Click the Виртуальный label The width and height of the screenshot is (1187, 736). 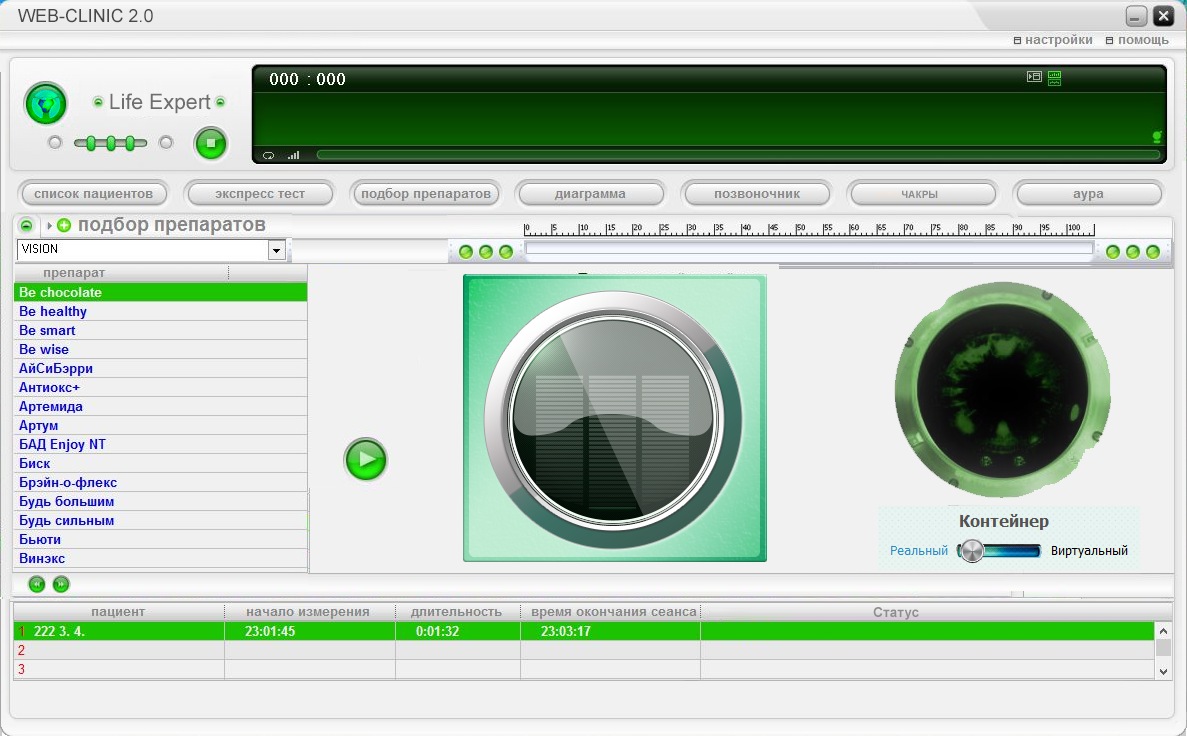pyautogui.click(x=1089, y=550)
